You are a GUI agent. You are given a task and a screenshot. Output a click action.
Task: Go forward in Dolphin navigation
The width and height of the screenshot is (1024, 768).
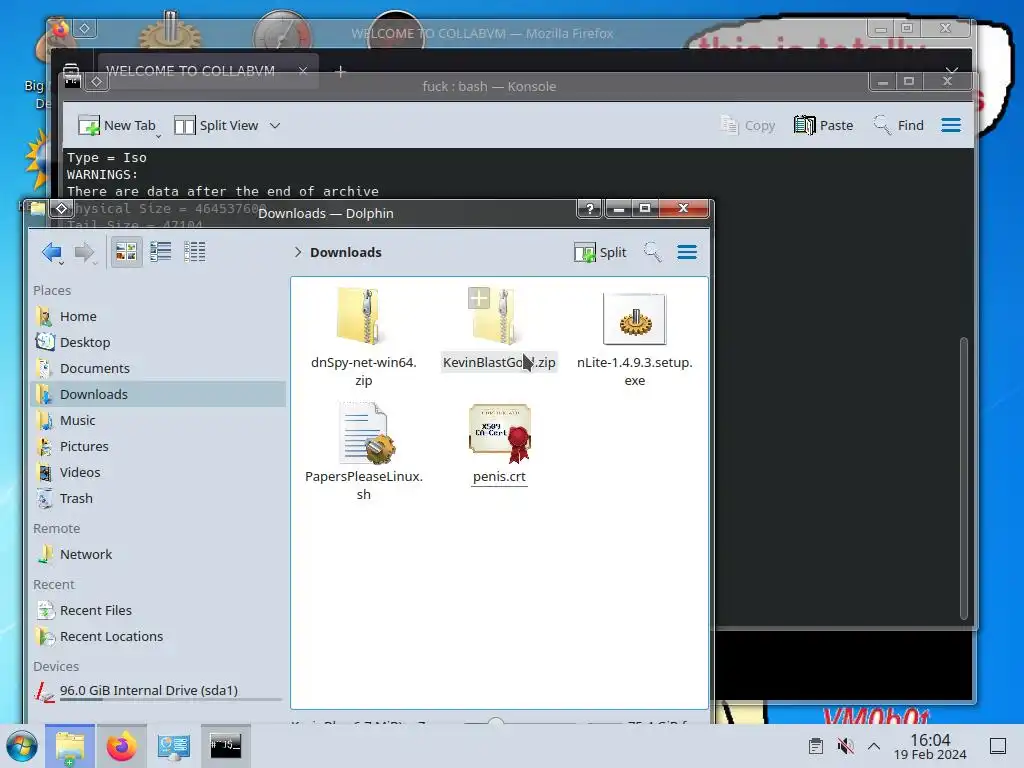click(84, 253)
